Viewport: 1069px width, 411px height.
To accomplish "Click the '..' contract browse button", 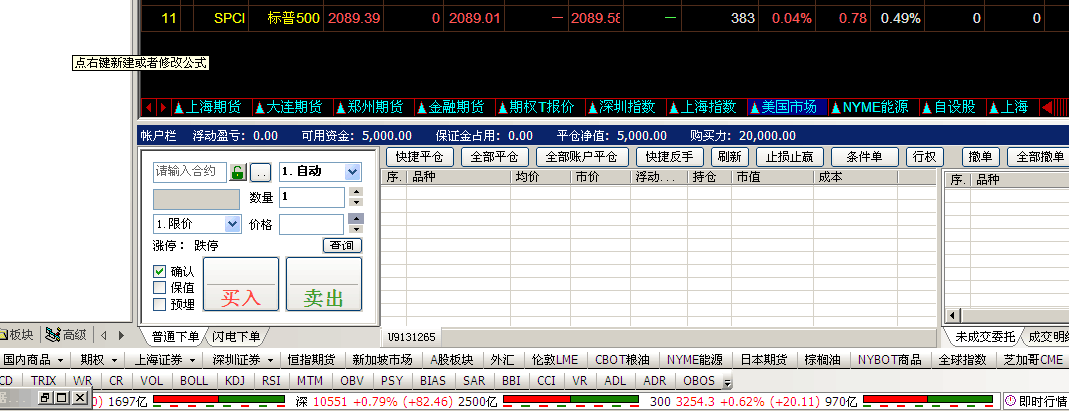I will pyautogui.click(x=260, y=172).
